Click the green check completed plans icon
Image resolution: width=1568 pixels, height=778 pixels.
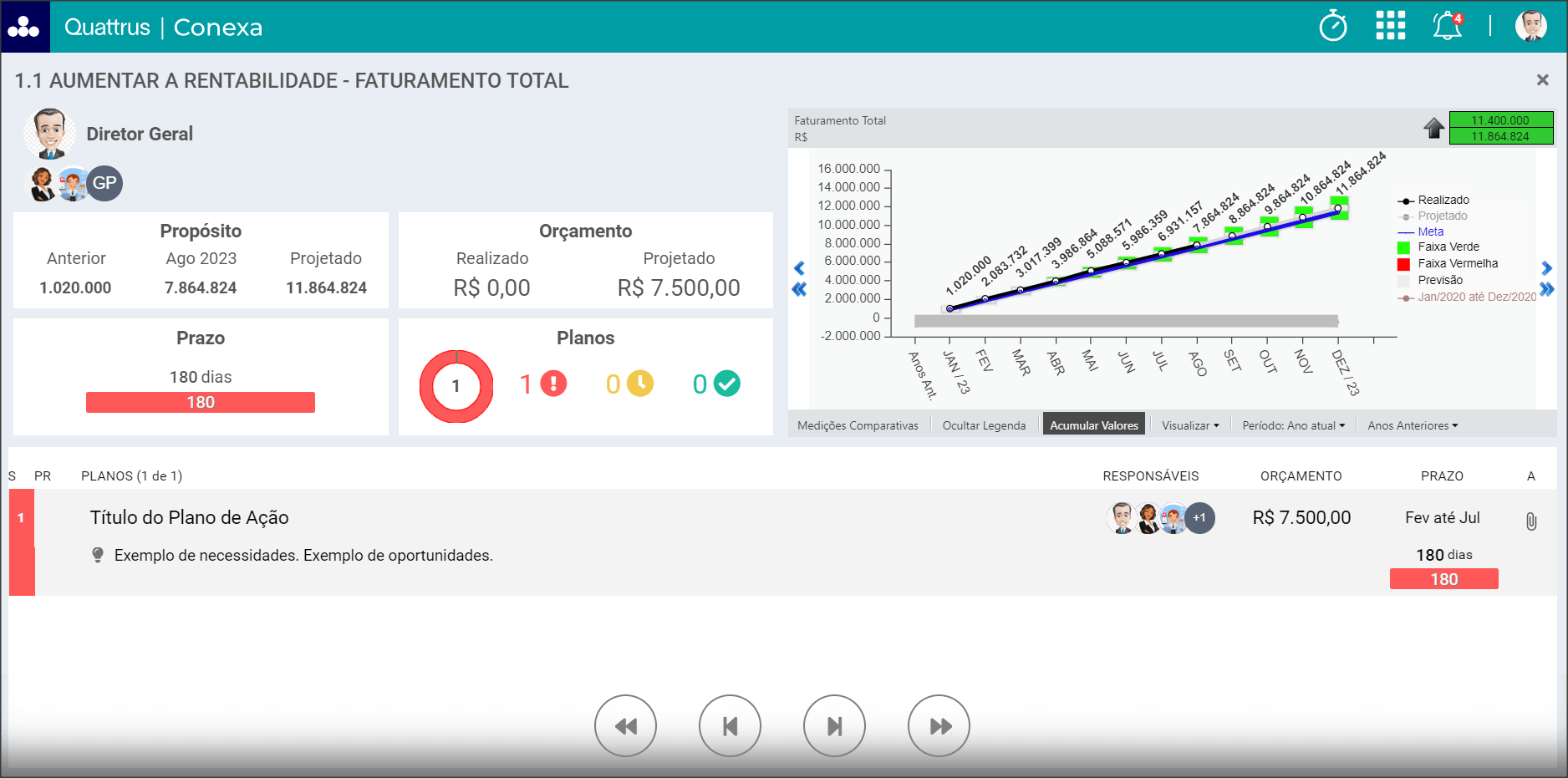point(726,384)
